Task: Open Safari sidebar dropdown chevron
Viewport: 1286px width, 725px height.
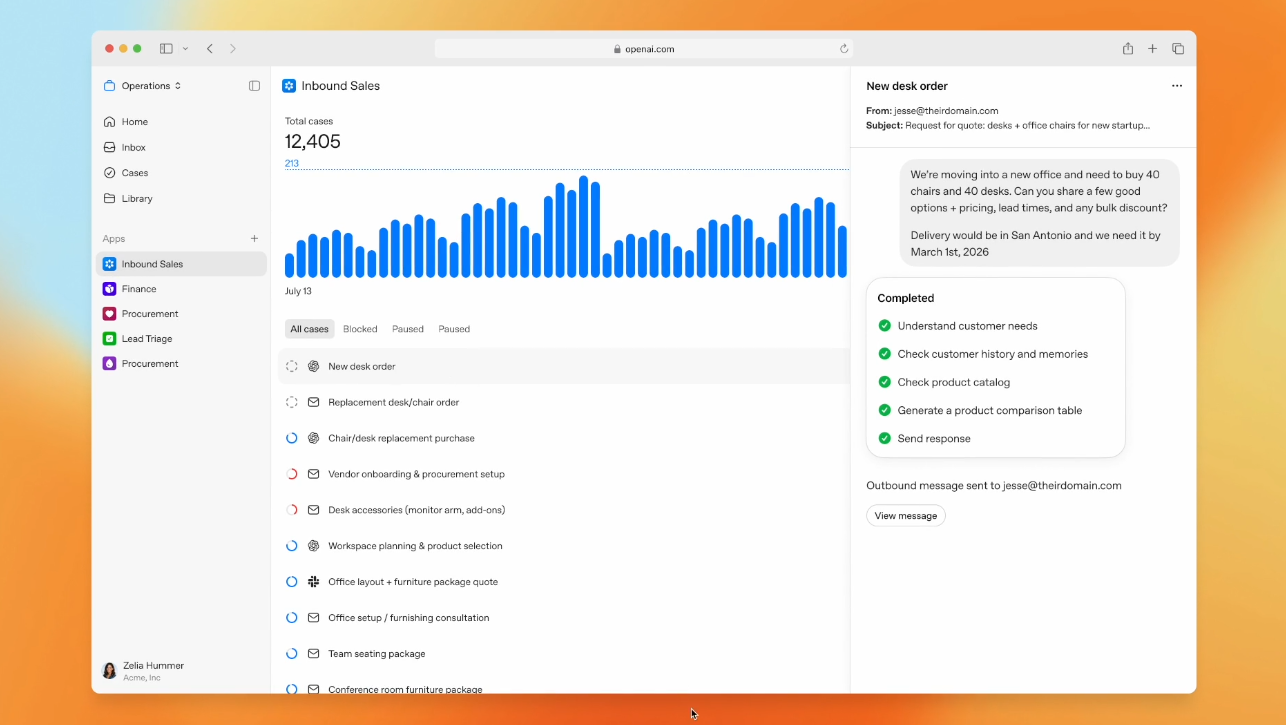Action: (x=185, y=49)
